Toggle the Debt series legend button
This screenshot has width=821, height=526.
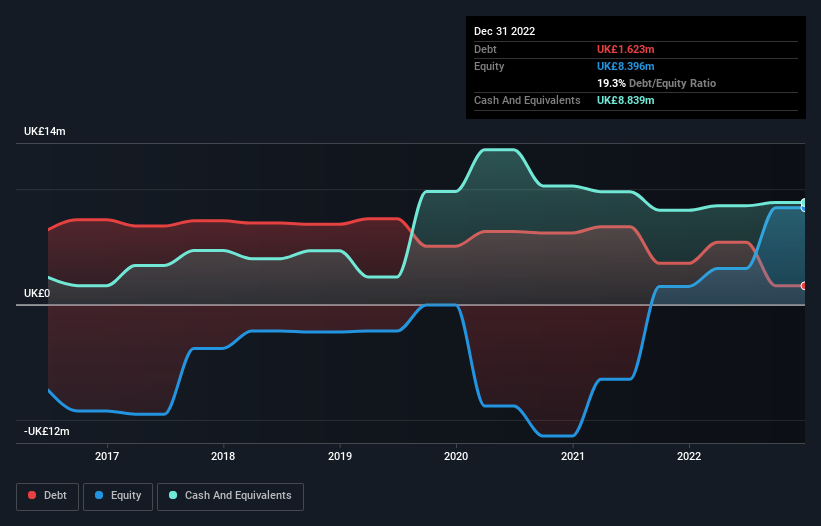pos(47,496)
